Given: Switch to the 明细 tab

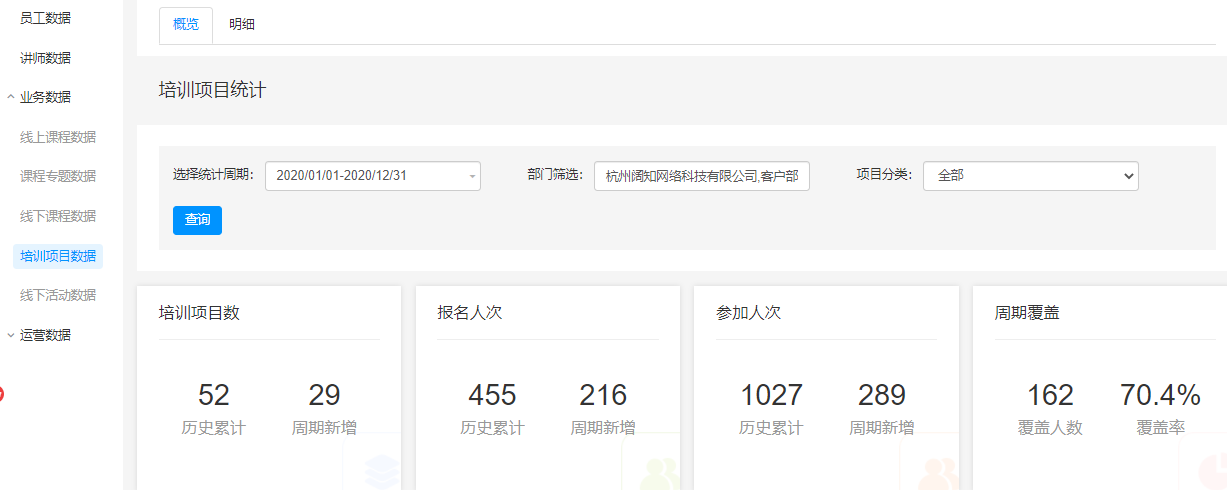Looking at the screenshot, I should click(242, 25).
